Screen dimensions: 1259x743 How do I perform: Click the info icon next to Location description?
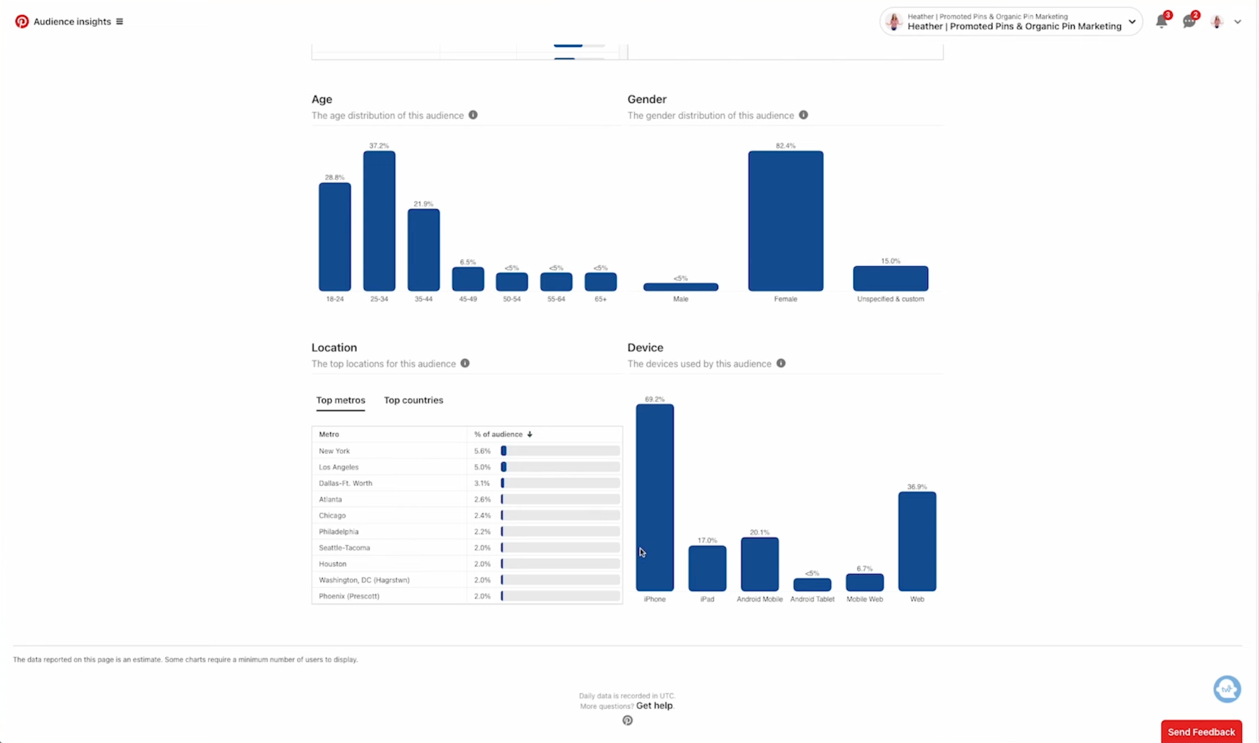click(465, 363)
